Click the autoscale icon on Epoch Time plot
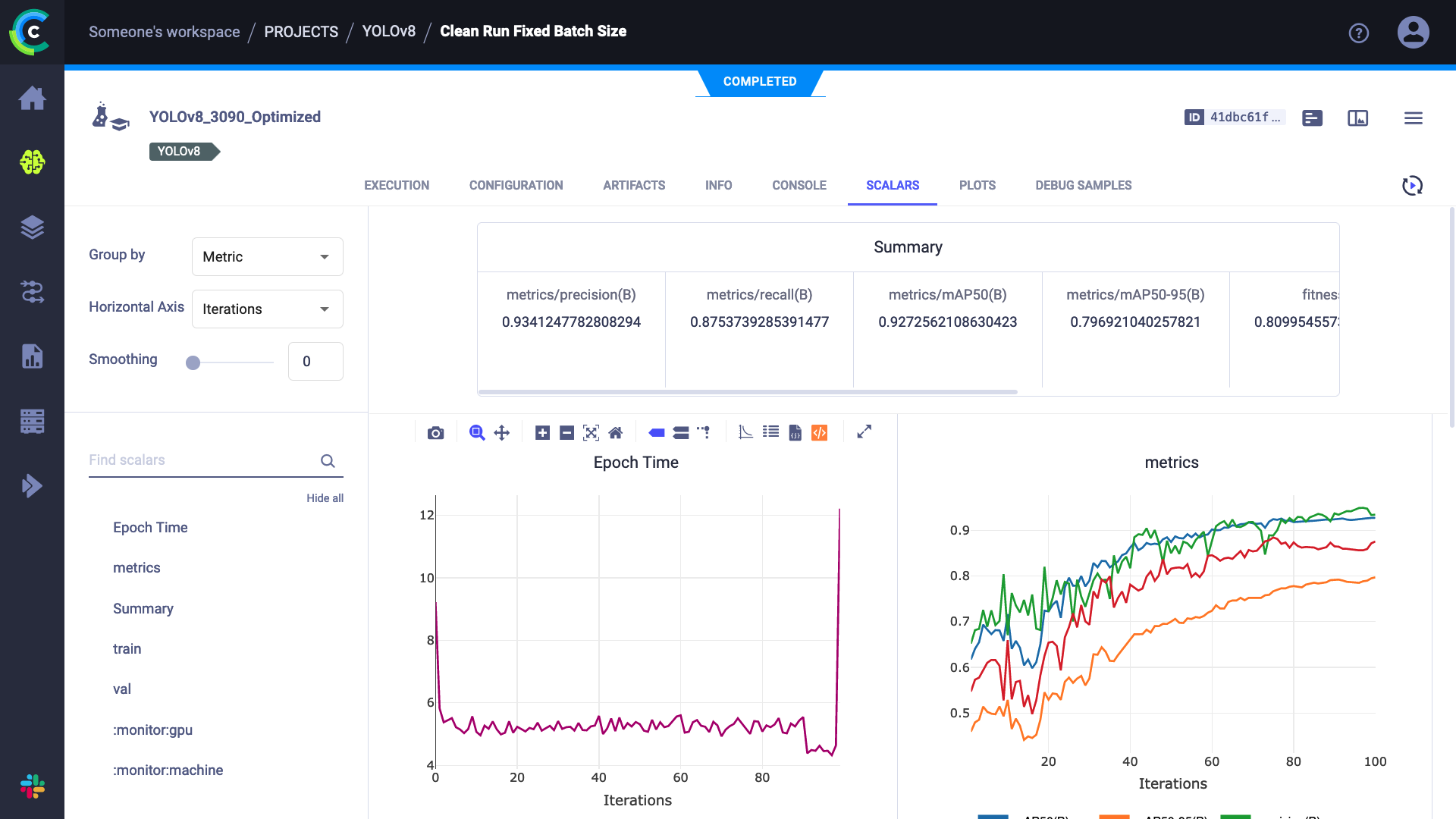1456x819 pixels. [591, 433]
